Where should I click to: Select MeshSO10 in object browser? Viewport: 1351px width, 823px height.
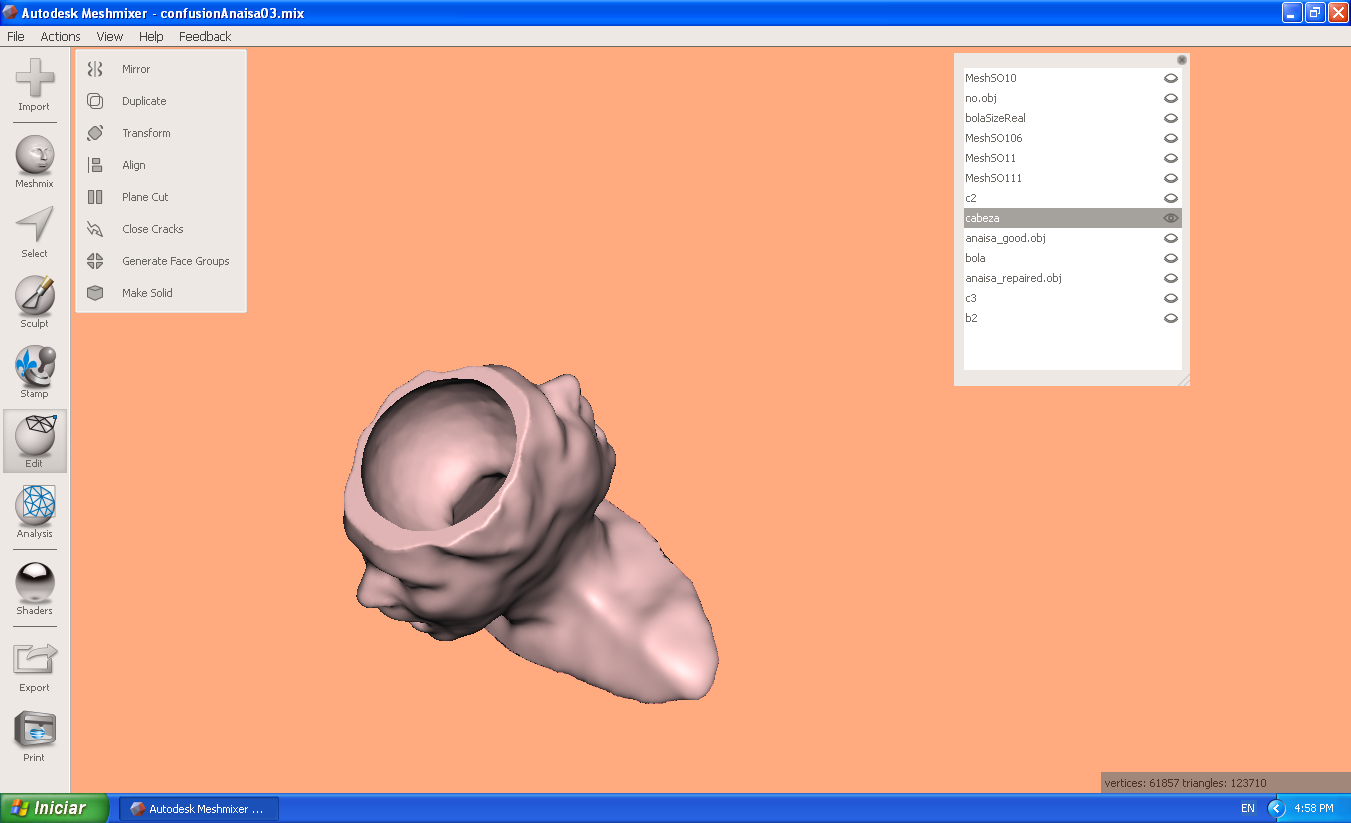coord(991,78)
